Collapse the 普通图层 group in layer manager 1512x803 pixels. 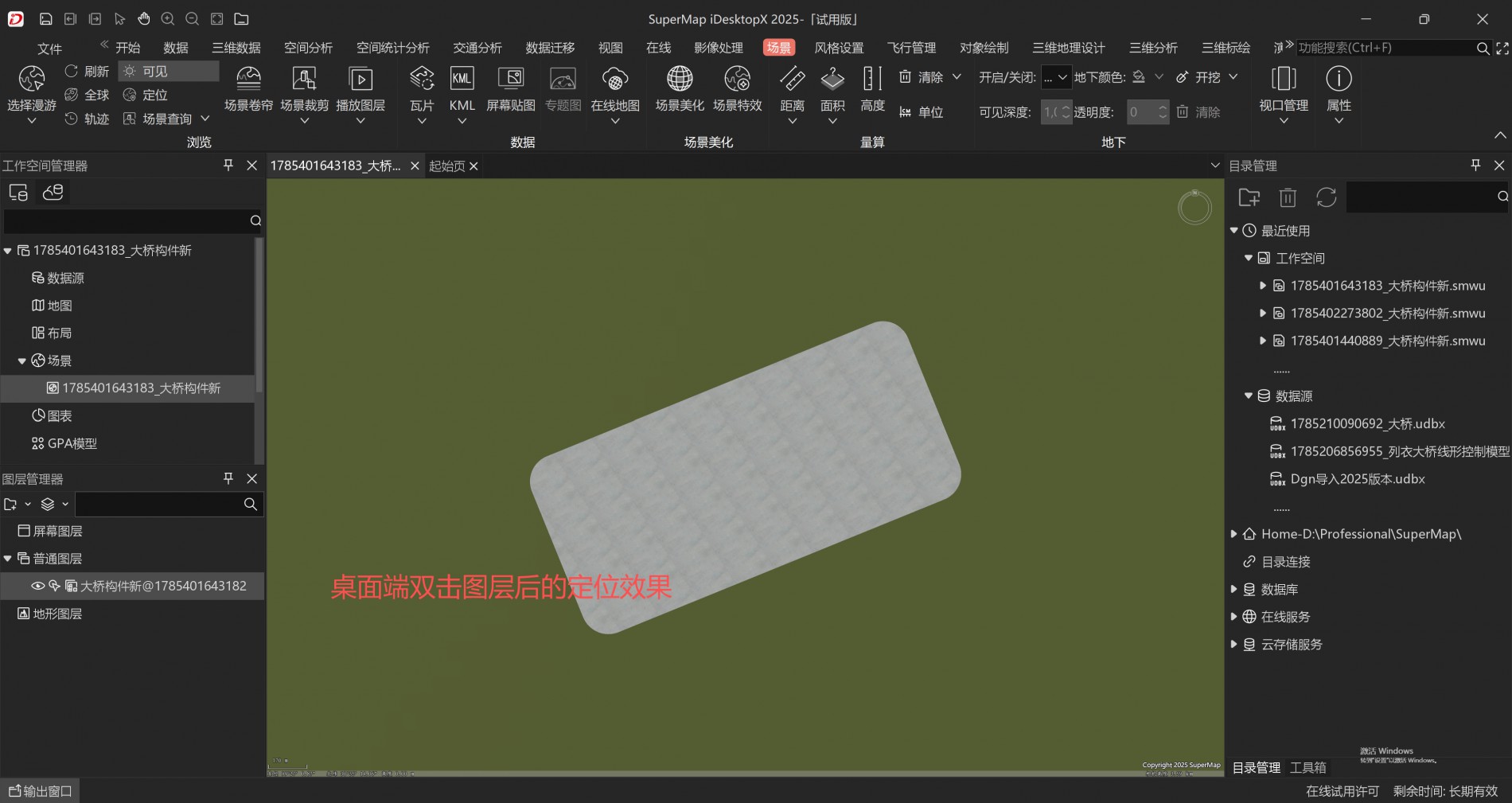tap(8, 559)
